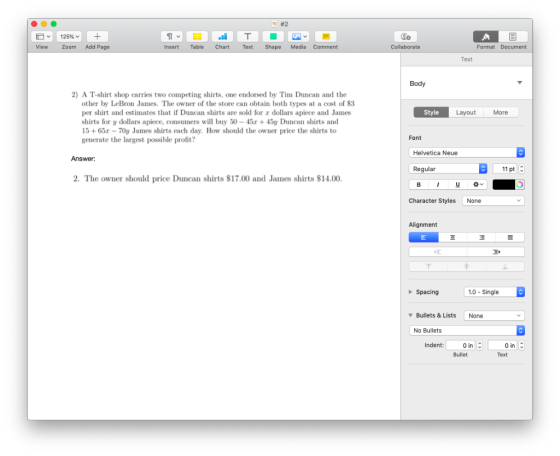Decrease paragraph indent
This screenshot has width=560, height=456.
(438, 252)
